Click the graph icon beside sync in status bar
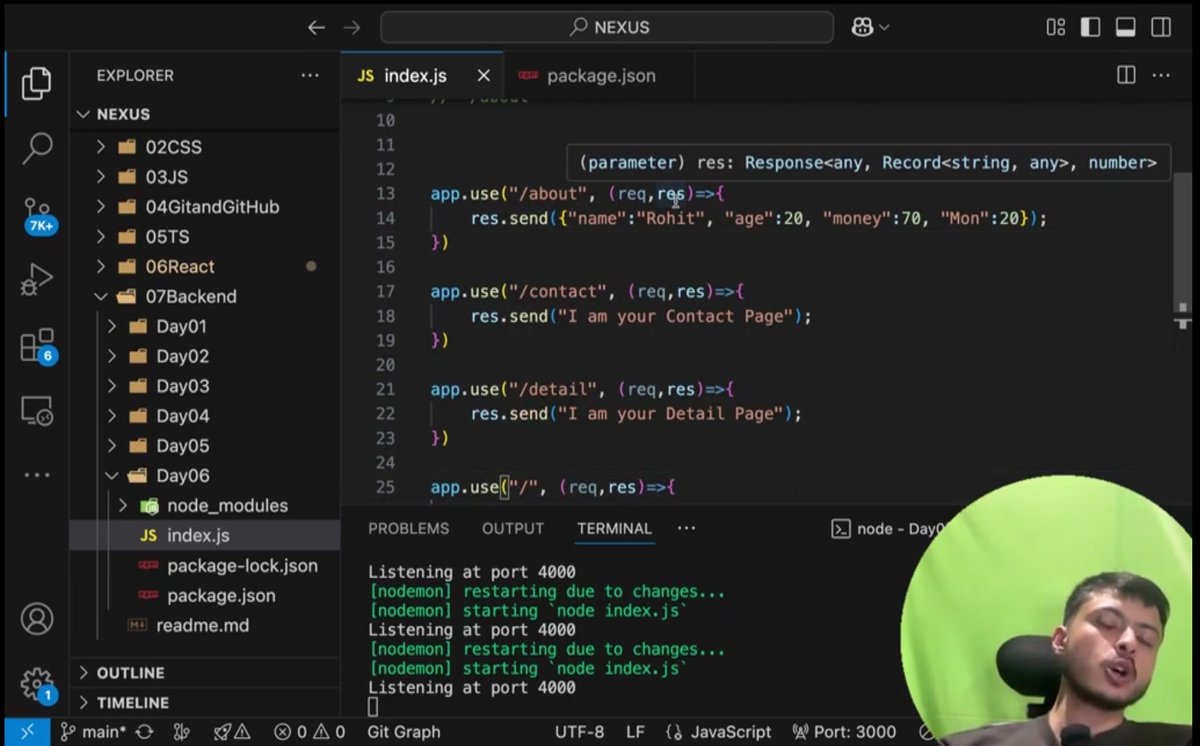 (181, 732)
